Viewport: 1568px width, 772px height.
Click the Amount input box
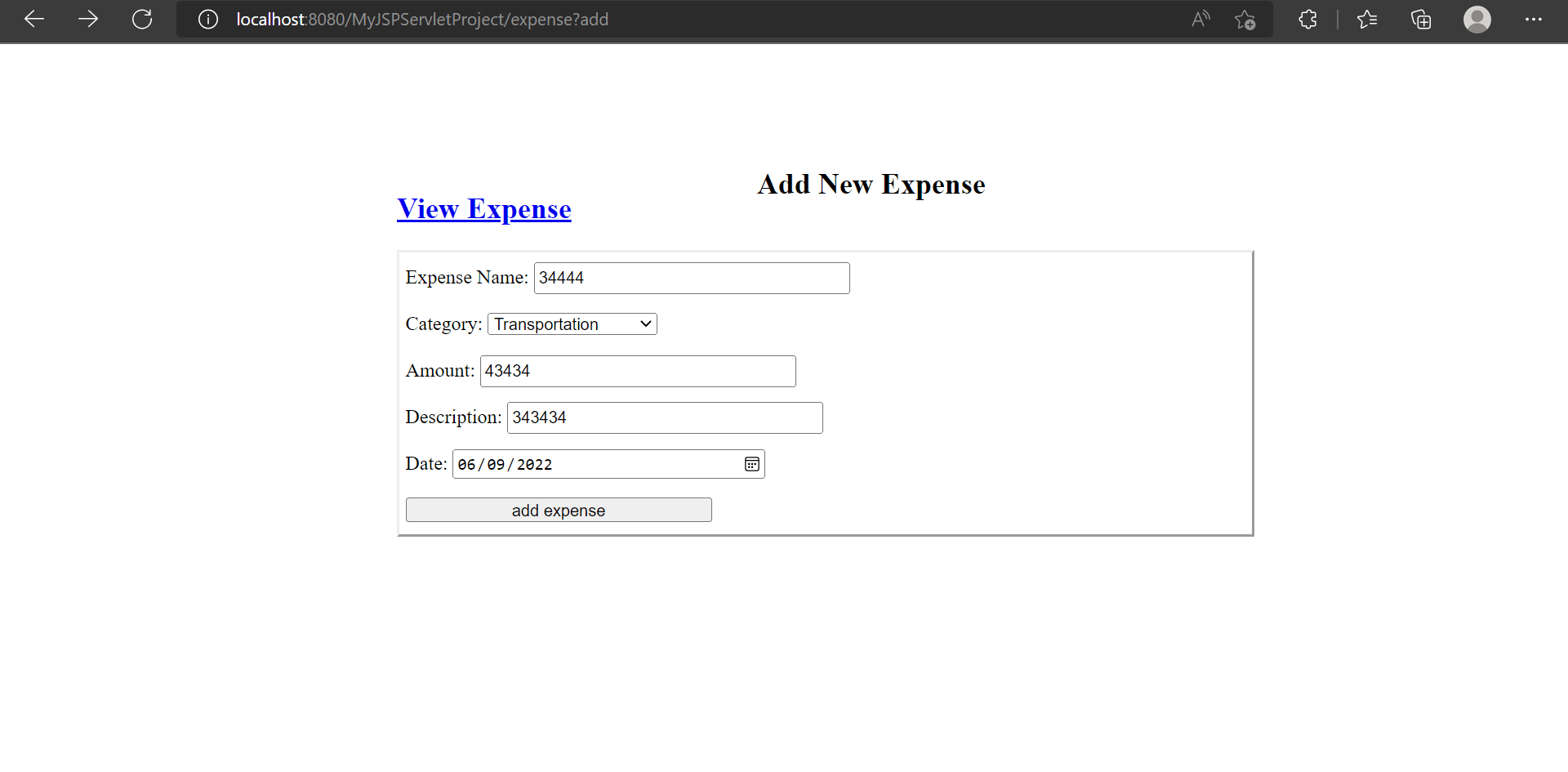click(638, 371)
